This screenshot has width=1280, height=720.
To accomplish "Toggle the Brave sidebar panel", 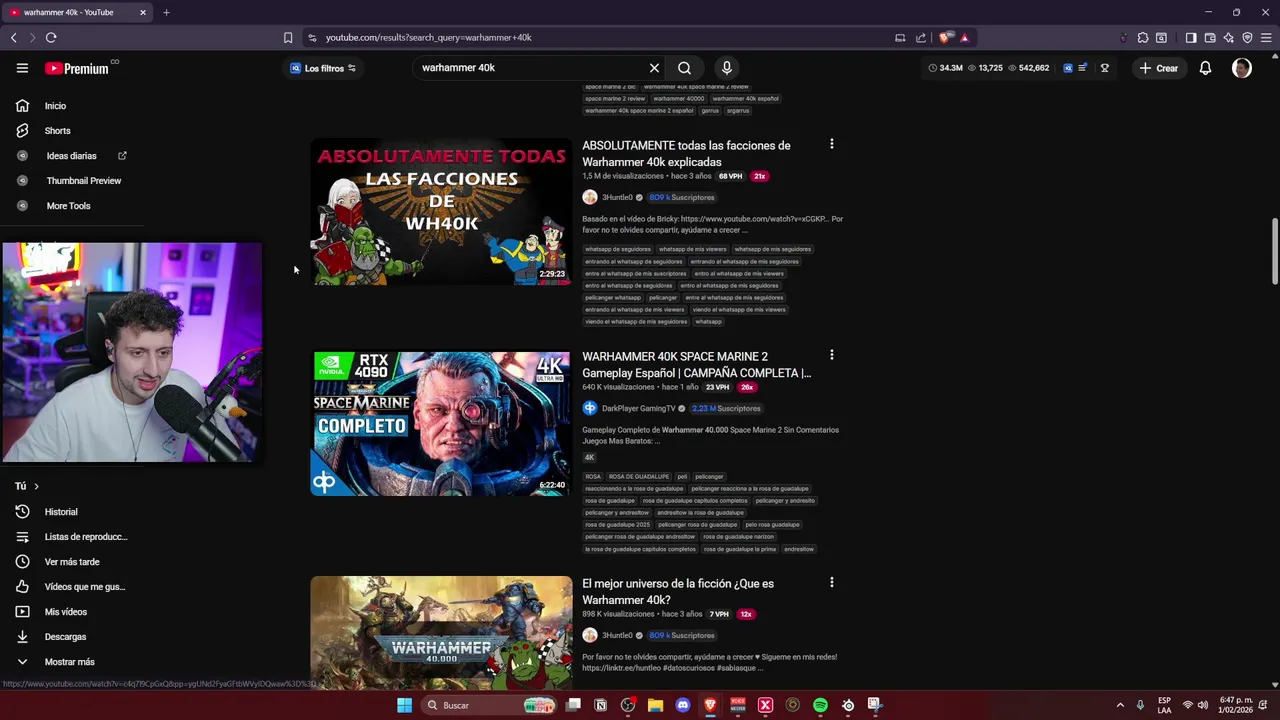I will 1191,37.
